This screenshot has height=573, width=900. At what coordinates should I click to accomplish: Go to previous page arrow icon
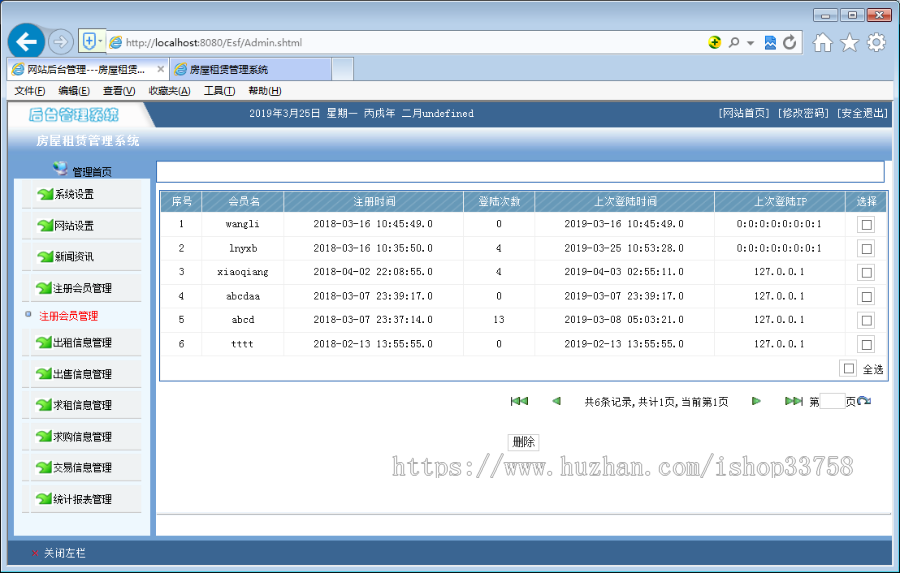[x=556, y=401]
